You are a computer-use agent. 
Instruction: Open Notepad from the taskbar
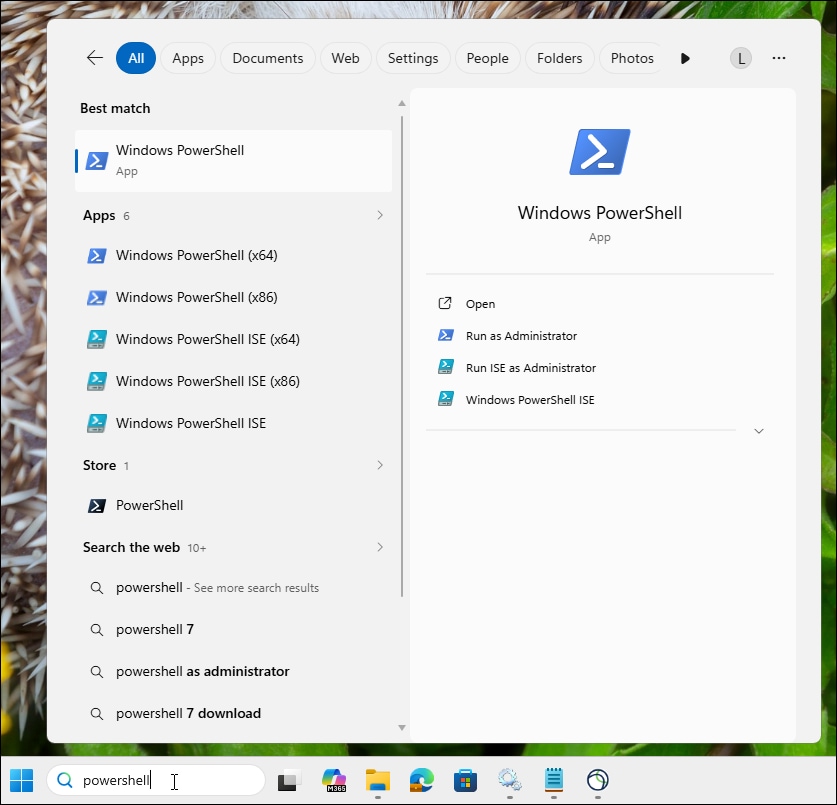[554, 780]
